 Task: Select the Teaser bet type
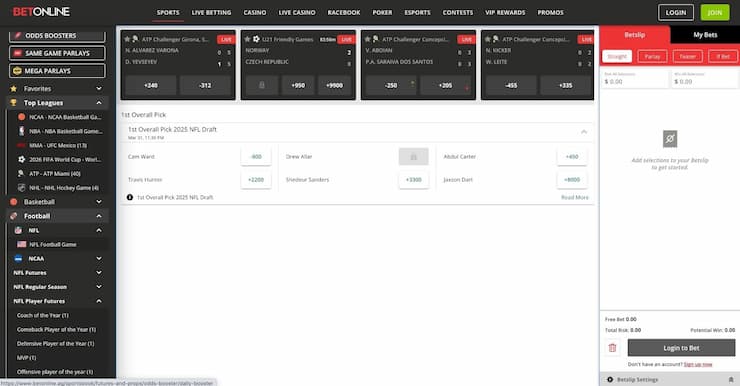click(x=688, y=57)
